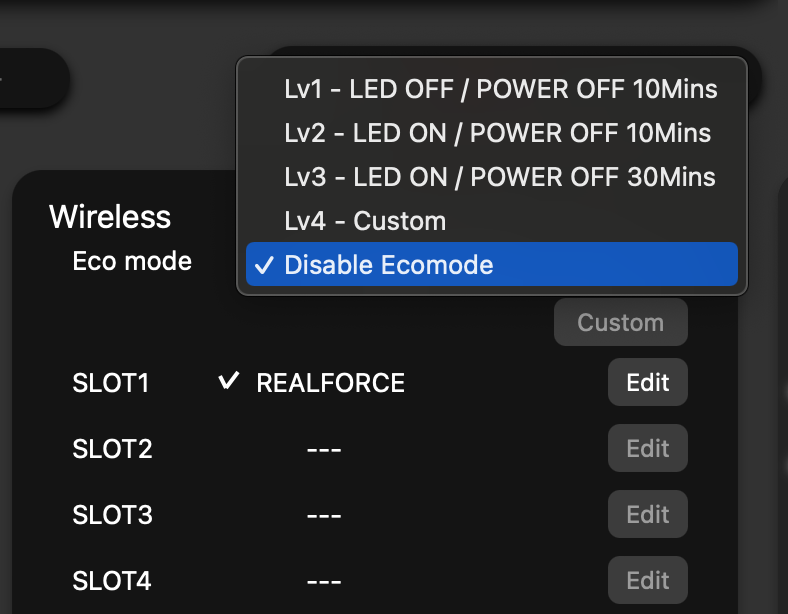788x614 pixels.
Task: Choose Lv2 LED ON power off 10Mins
Action: coord(497,133)
